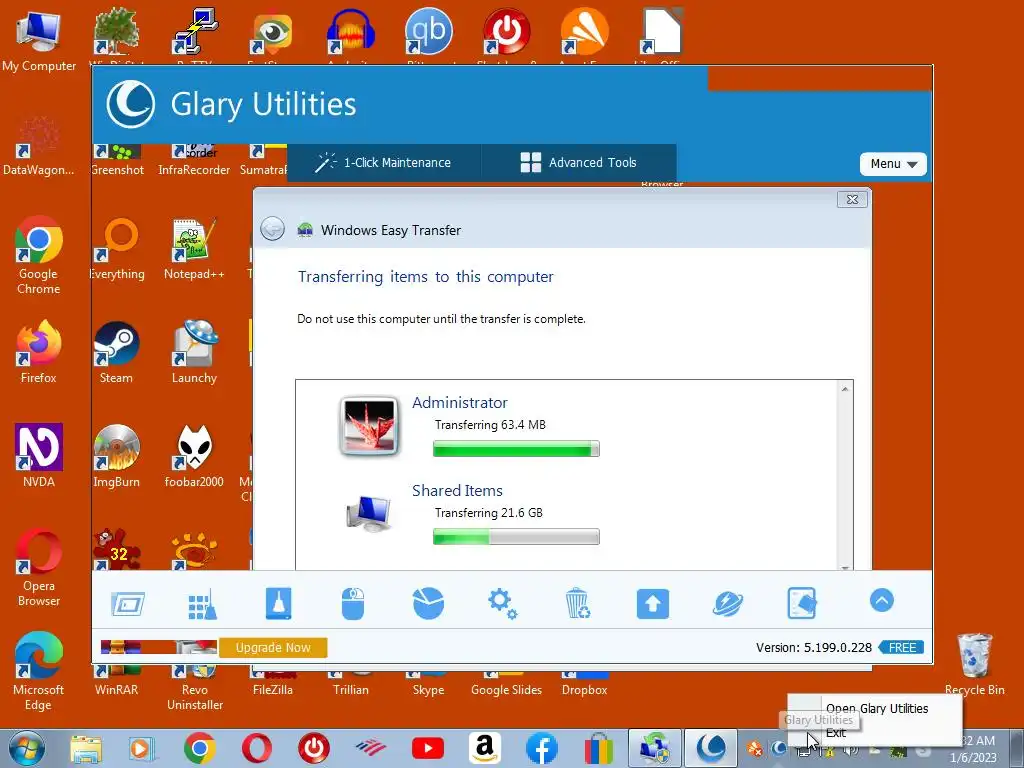Click the File Shredder eraser icon
The height and width of the screenshot is (768, 1024).
click(803, 603)
